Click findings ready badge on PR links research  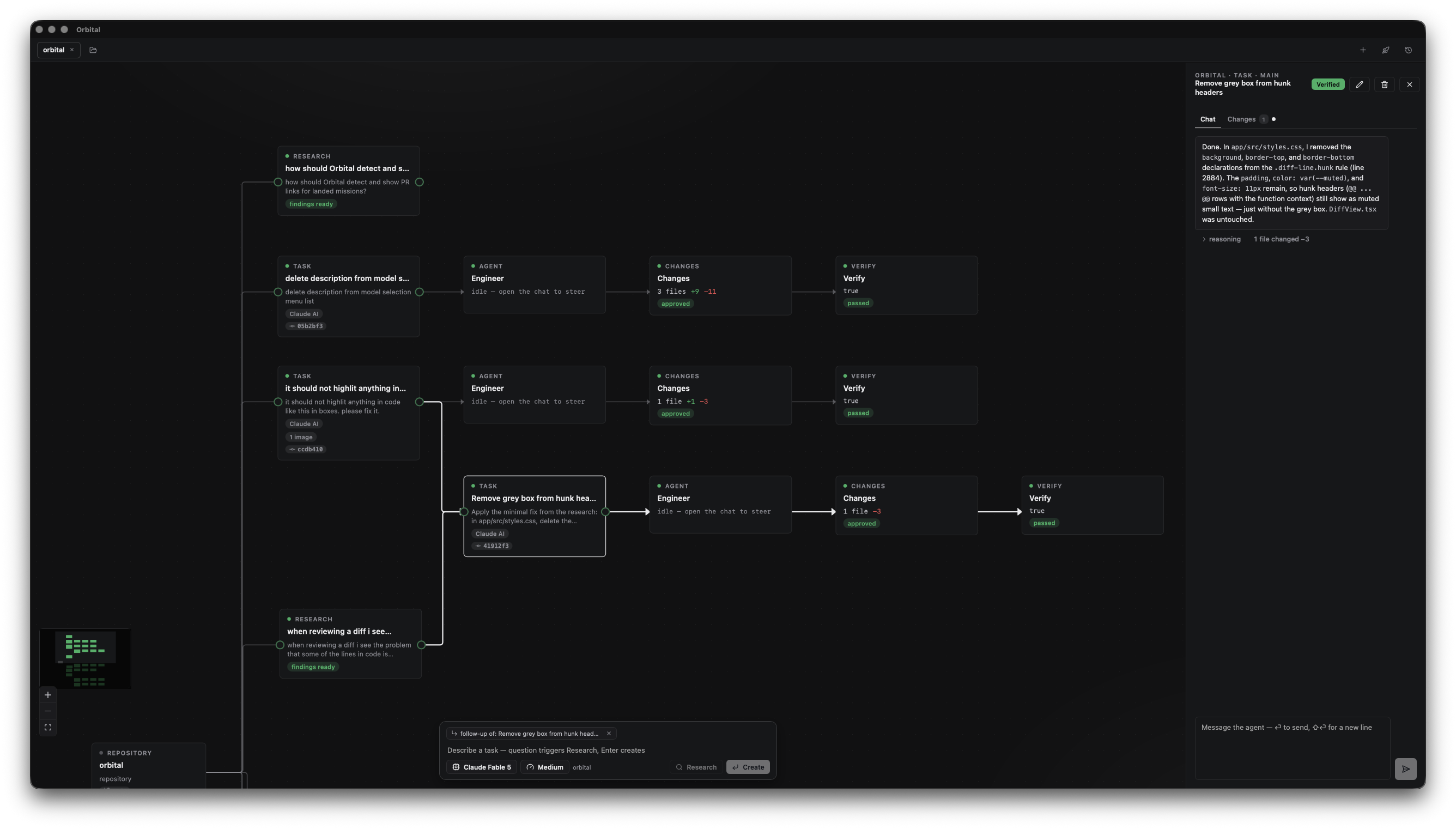pos(311,204)
